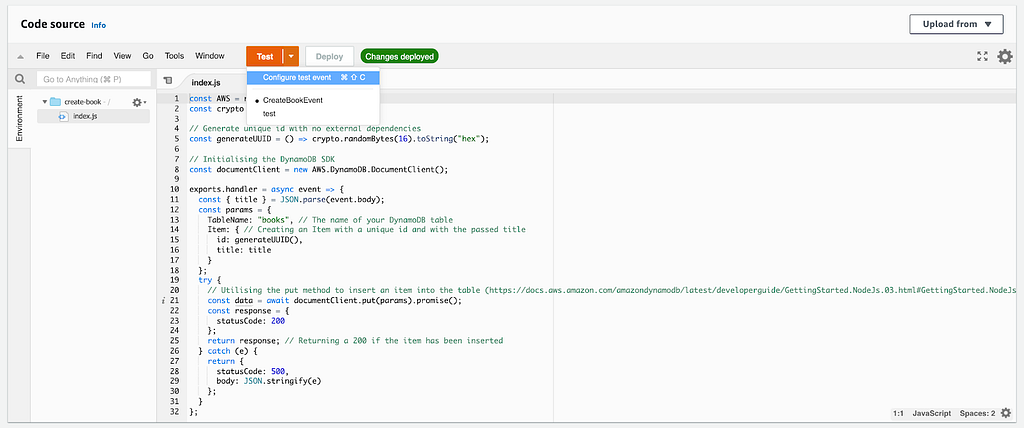The image size is (1024, 428).
Task: Click line number 10 in the gutter
Action: 174,189
